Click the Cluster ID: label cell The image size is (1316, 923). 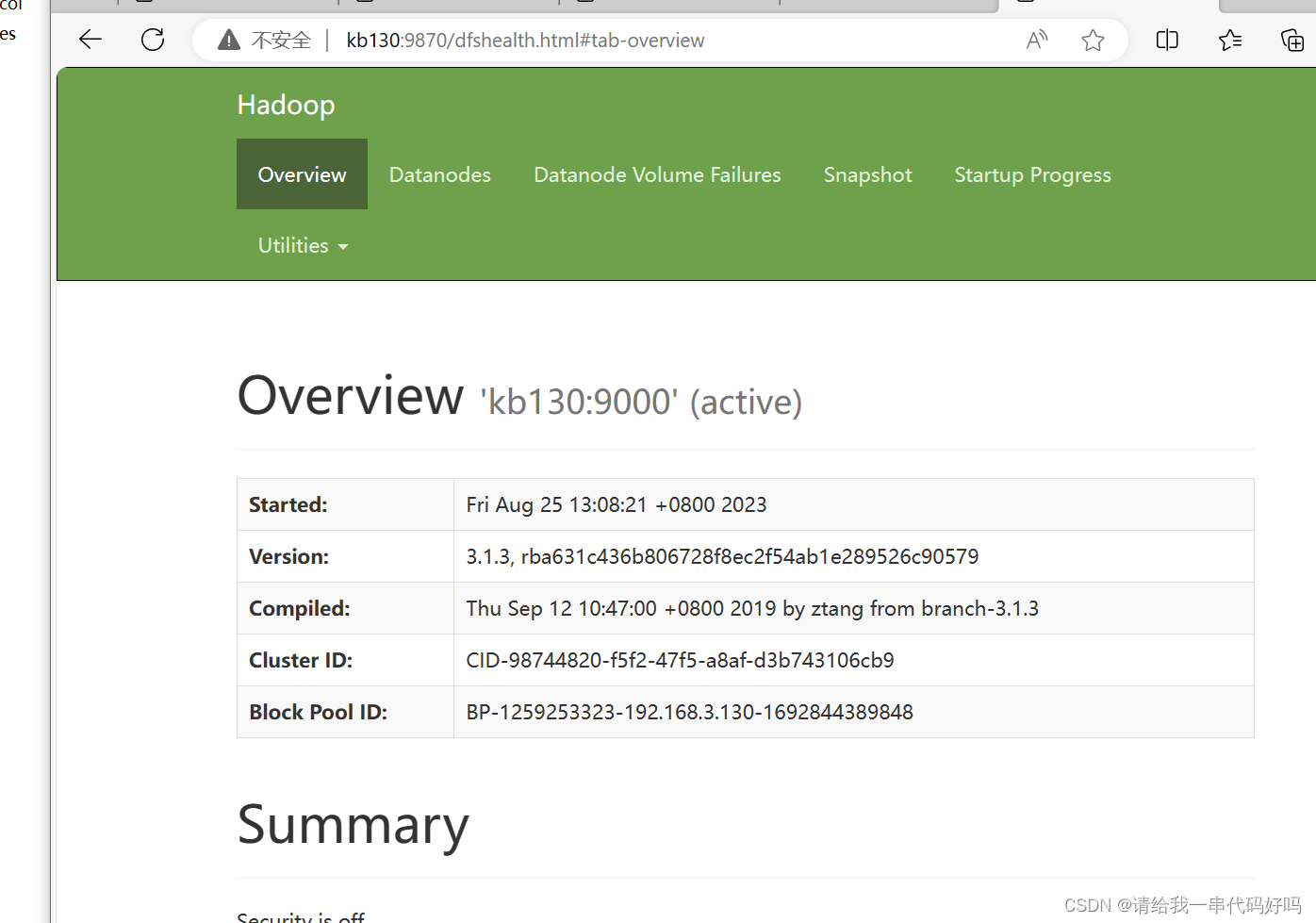tap(345, 660)
